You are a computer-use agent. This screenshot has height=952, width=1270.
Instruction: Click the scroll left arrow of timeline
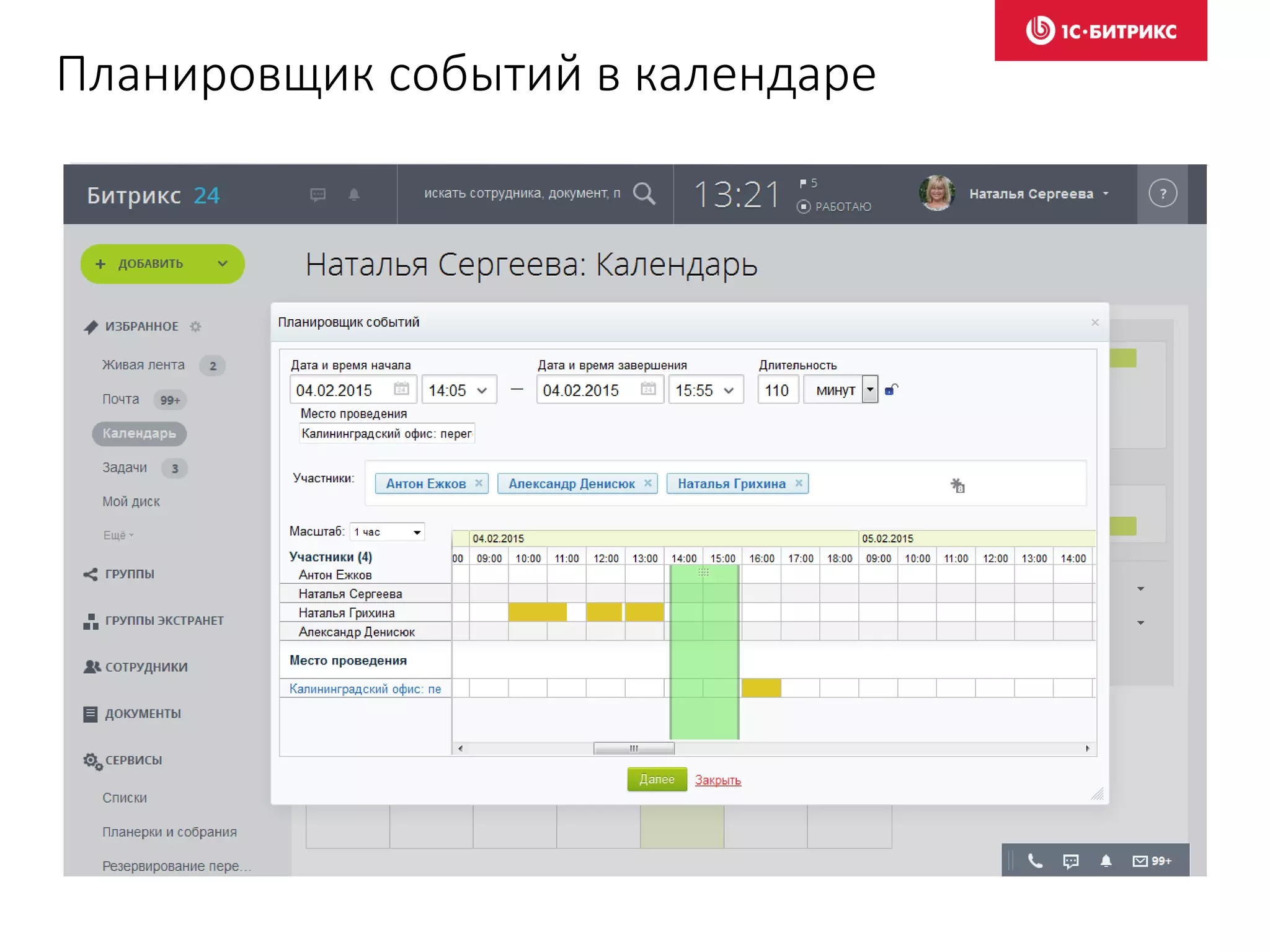click(460, 749)
